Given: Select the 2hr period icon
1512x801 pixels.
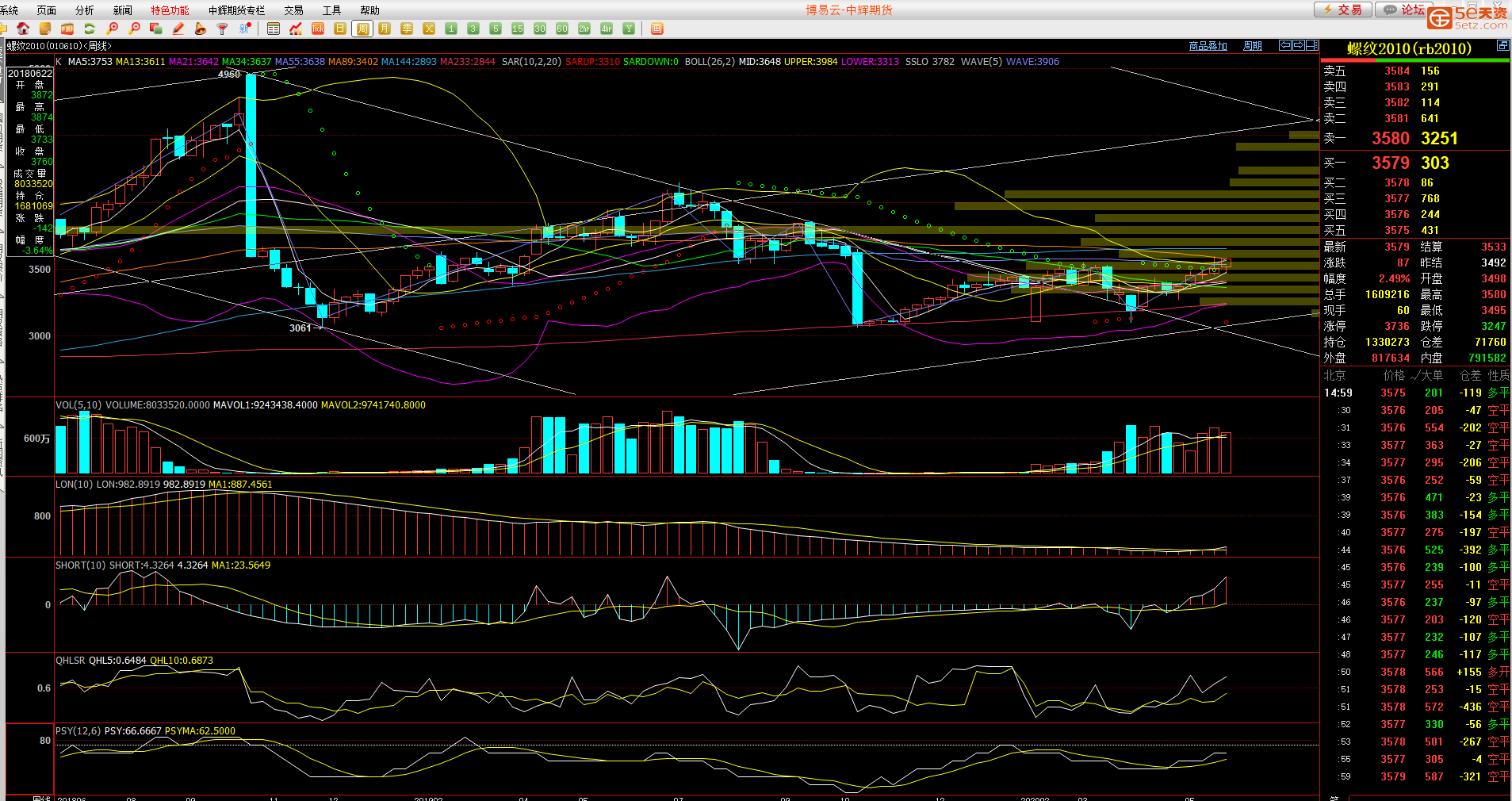Looking at the screenshot, I should [x=584, y=29].
